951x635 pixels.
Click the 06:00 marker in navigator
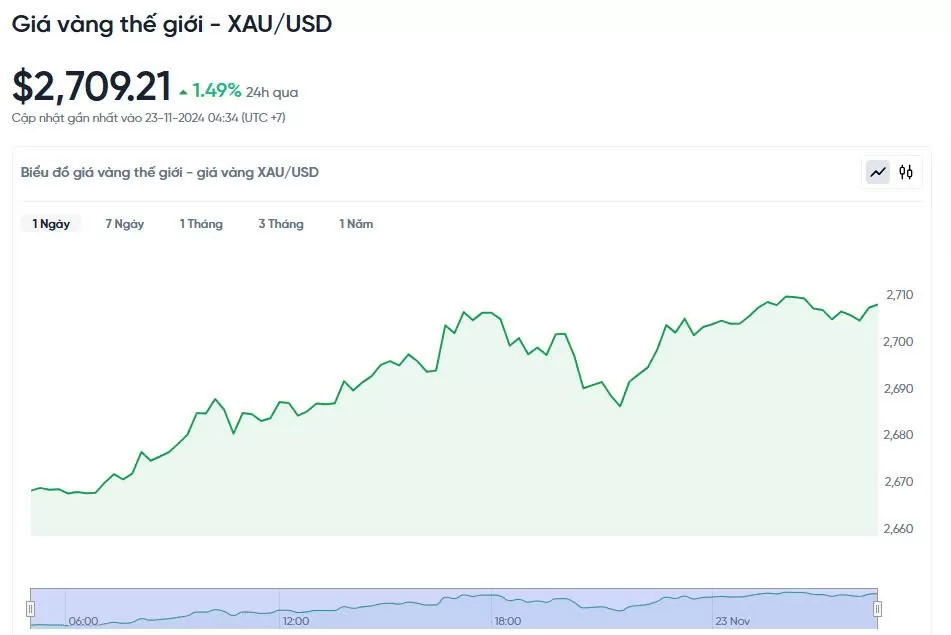point(83,621)
